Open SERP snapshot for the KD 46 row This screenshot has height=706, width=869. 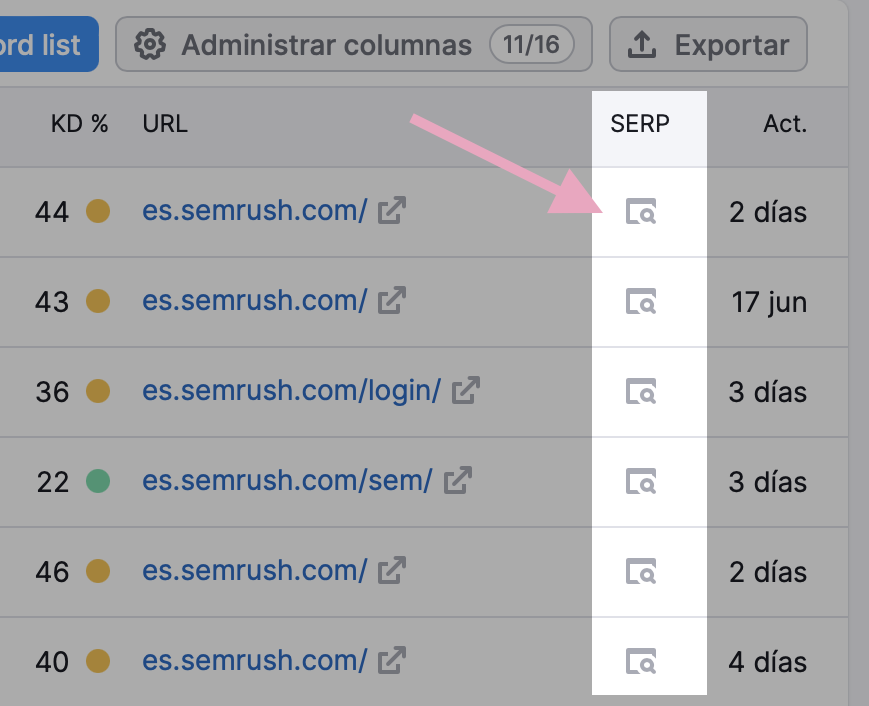(x=641, y=571)
